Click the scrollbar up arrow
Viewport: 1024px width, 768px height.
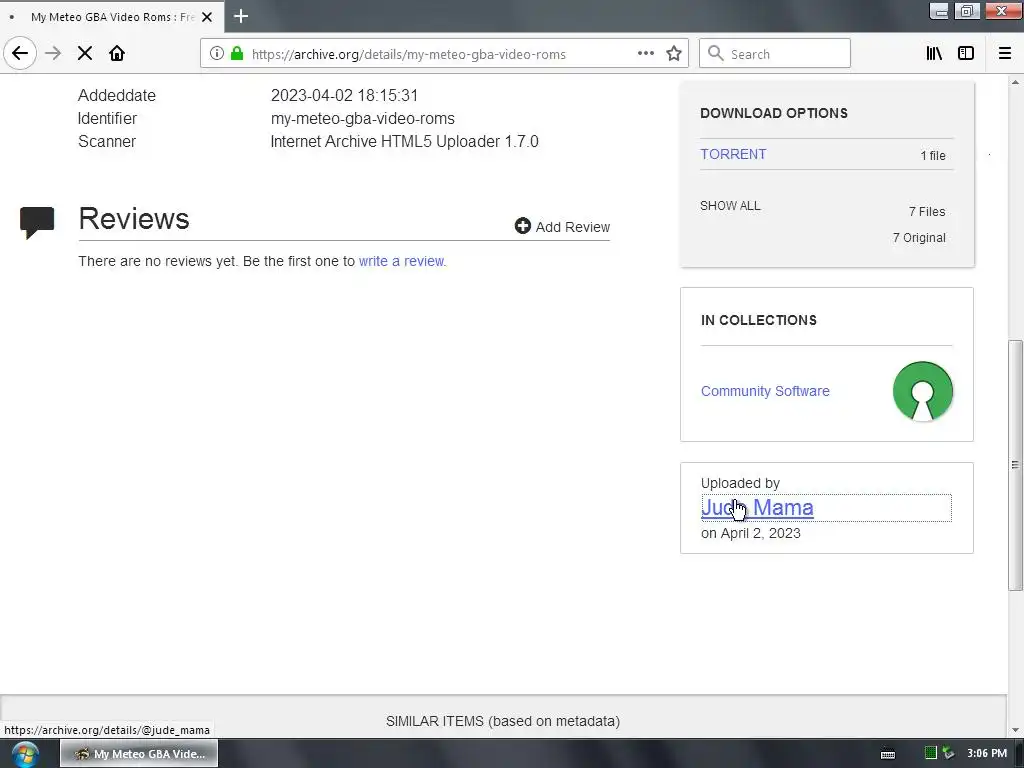(1015, 82)
